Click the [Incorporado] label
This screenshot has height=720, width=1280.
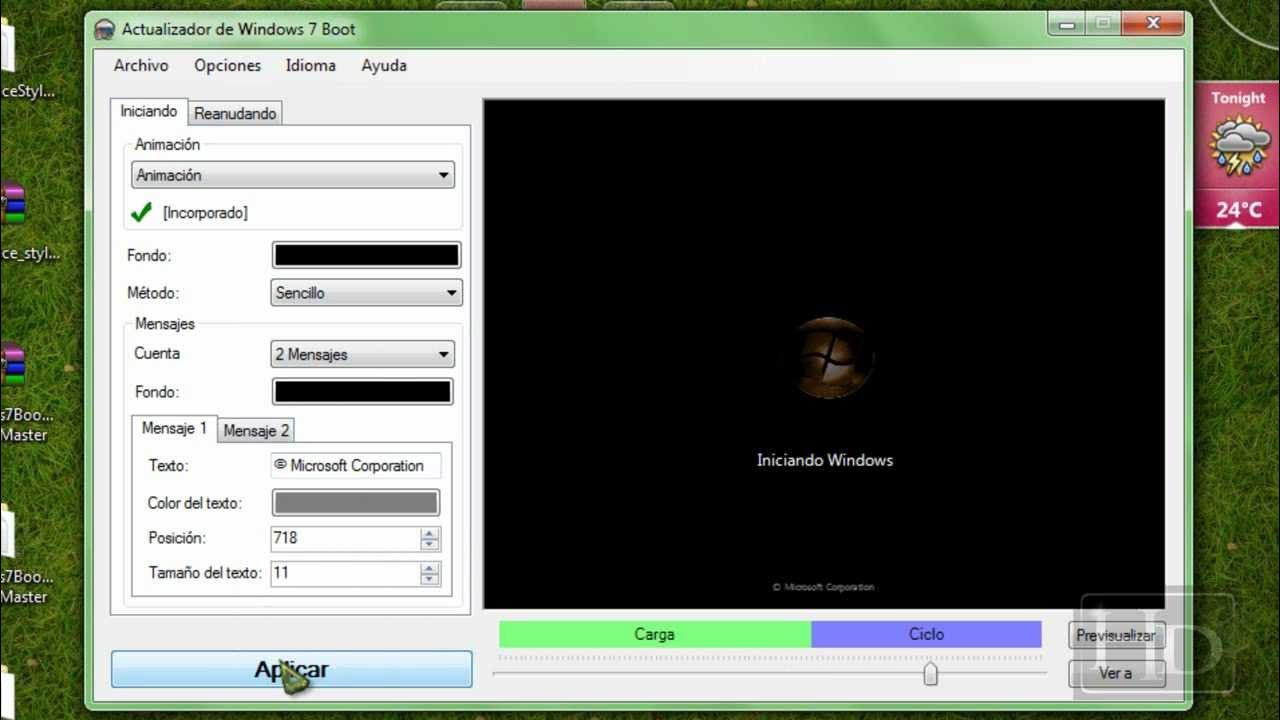205,213
